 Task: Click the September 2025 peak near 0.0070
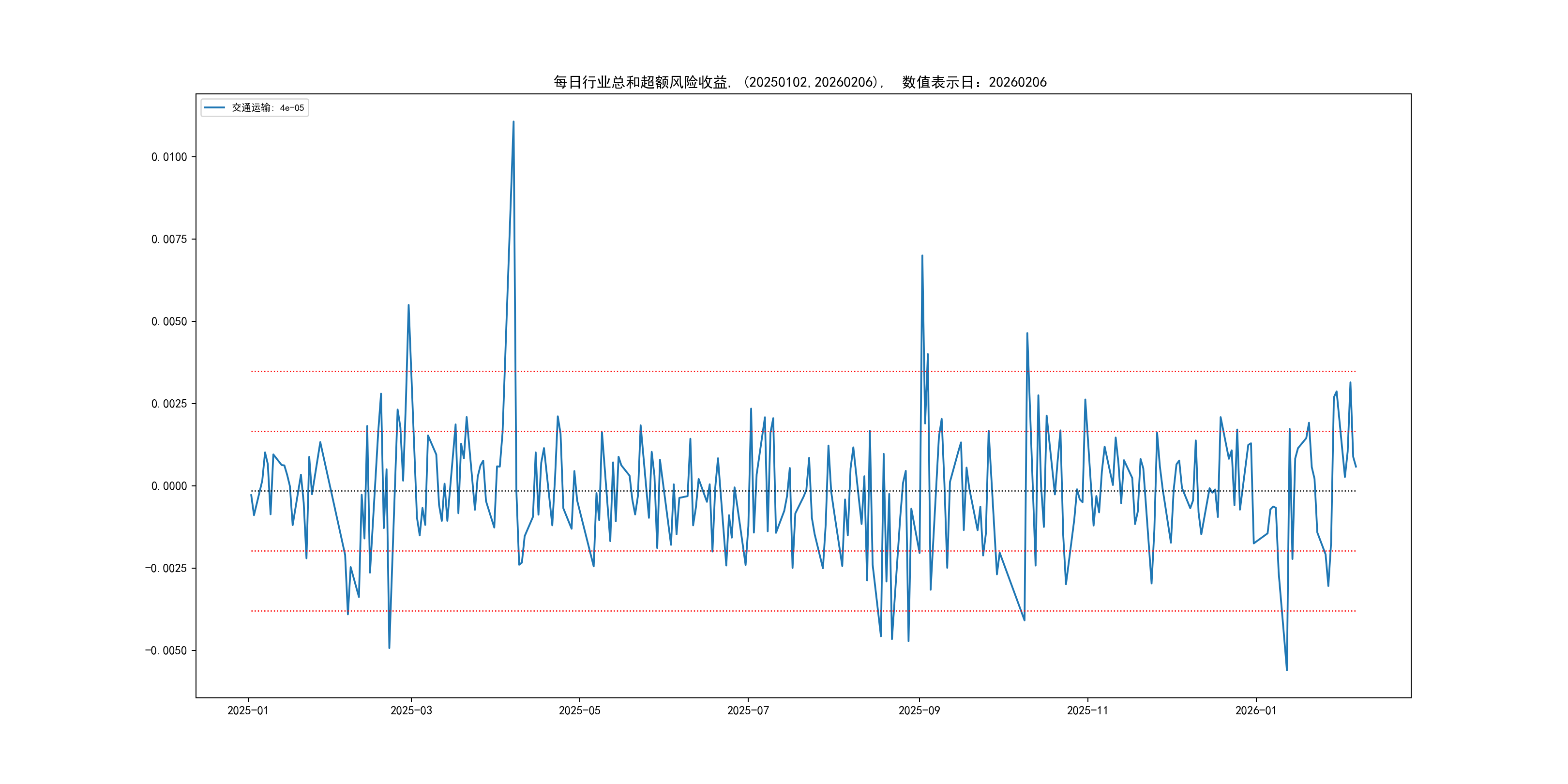[x=922, y=256]
